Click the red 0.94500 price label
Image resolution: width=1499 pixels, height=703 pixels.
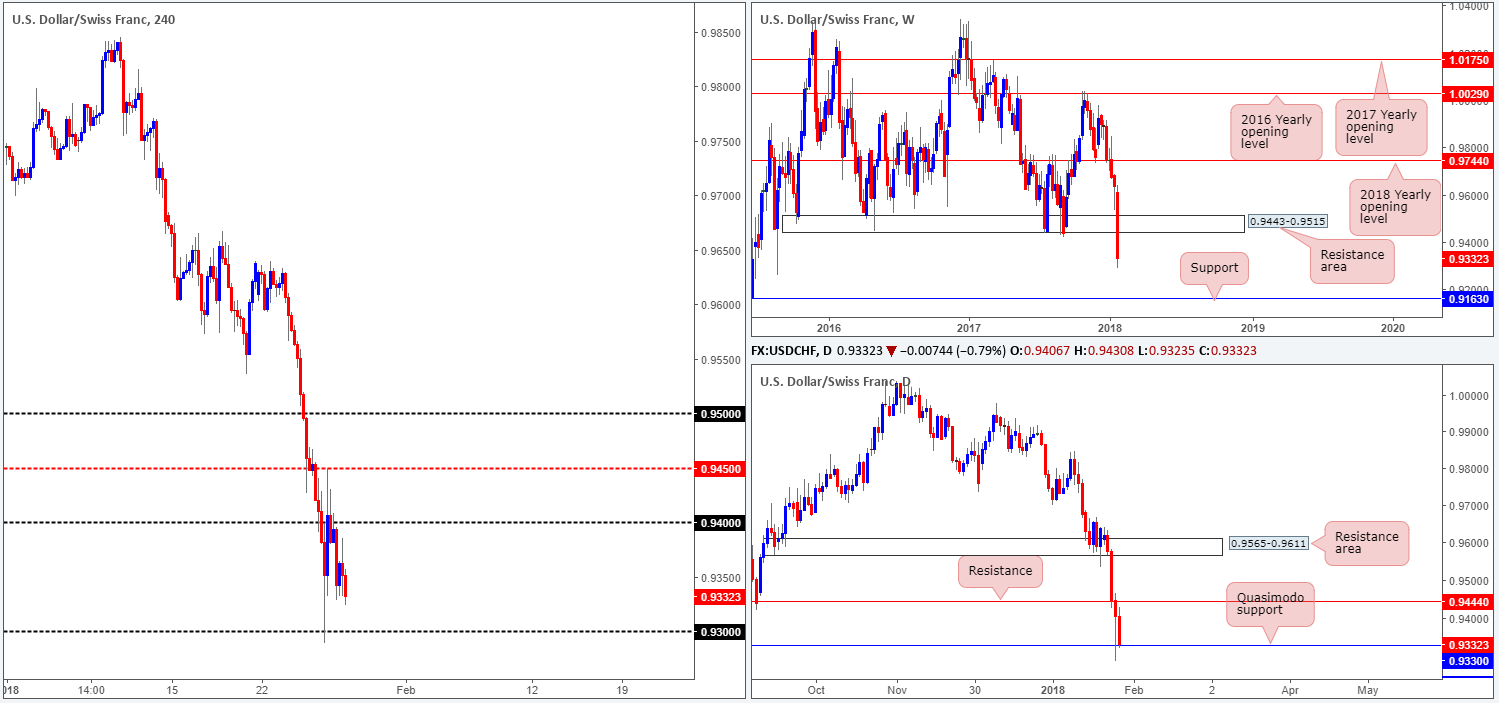point(719,468)
